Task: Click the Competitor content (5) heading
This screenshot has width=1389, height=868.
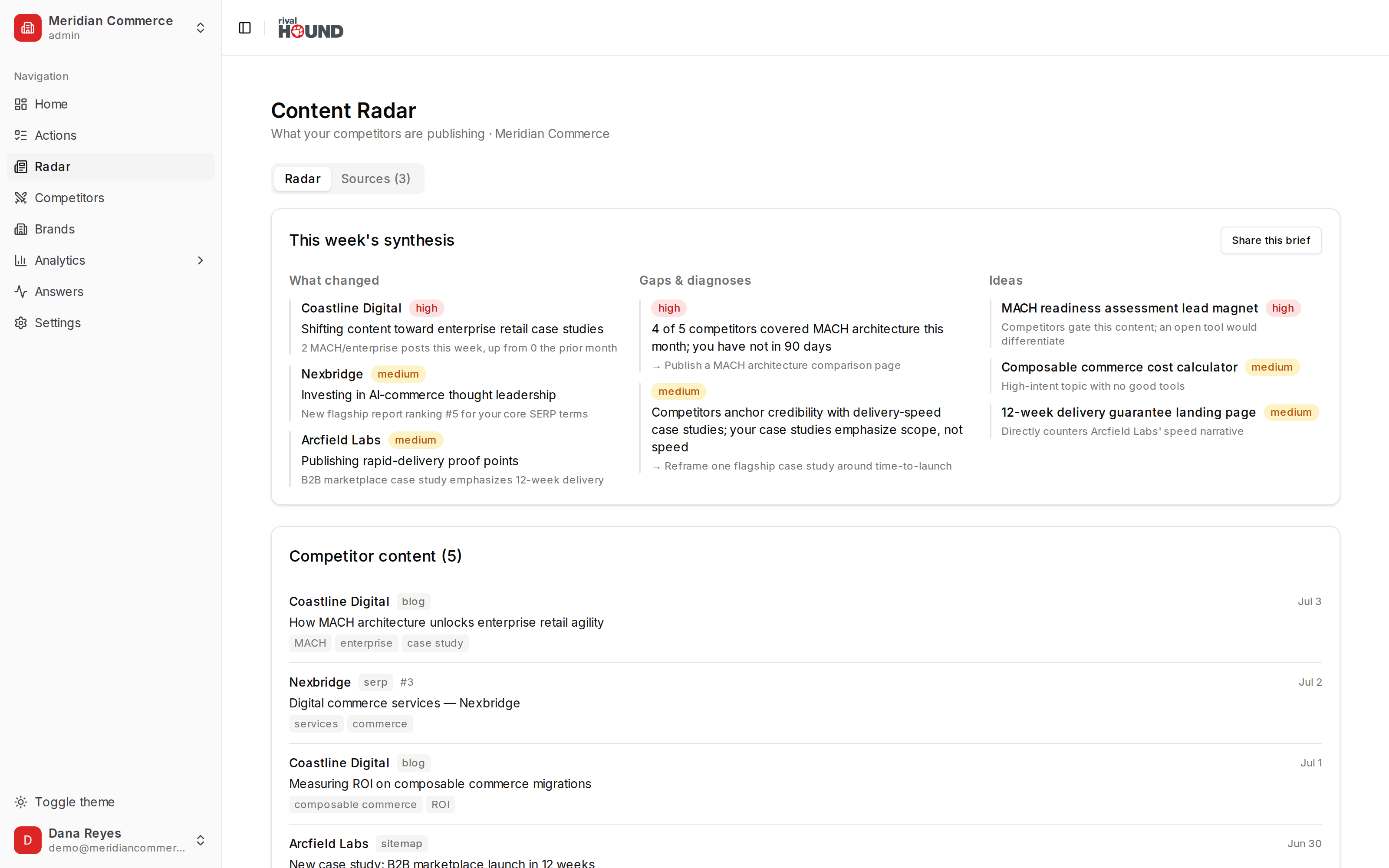Action: click(375, 556)
